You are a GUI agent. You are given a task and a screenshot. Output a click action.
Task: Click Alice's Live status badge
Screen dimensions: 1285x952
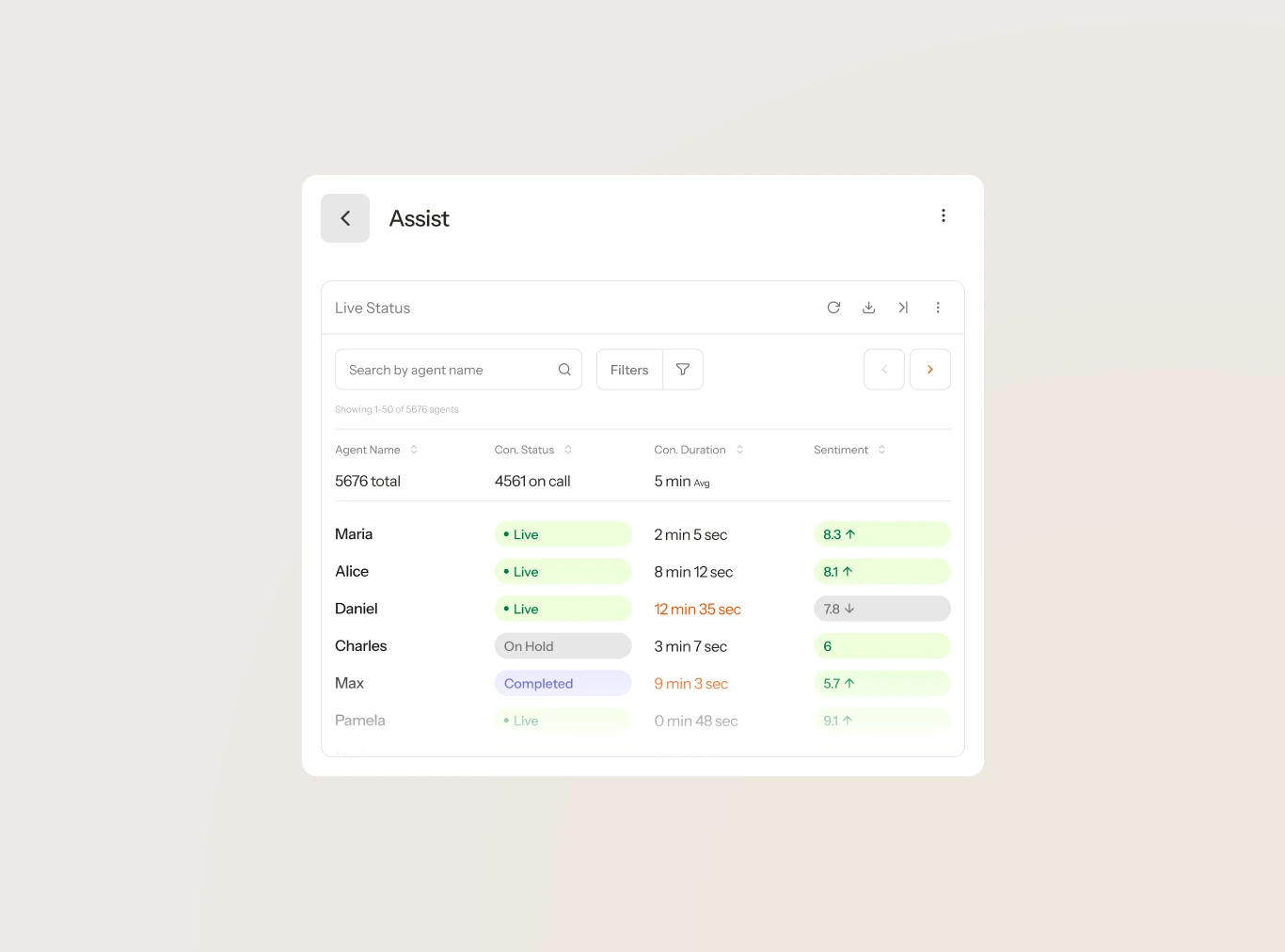point(563,572)
